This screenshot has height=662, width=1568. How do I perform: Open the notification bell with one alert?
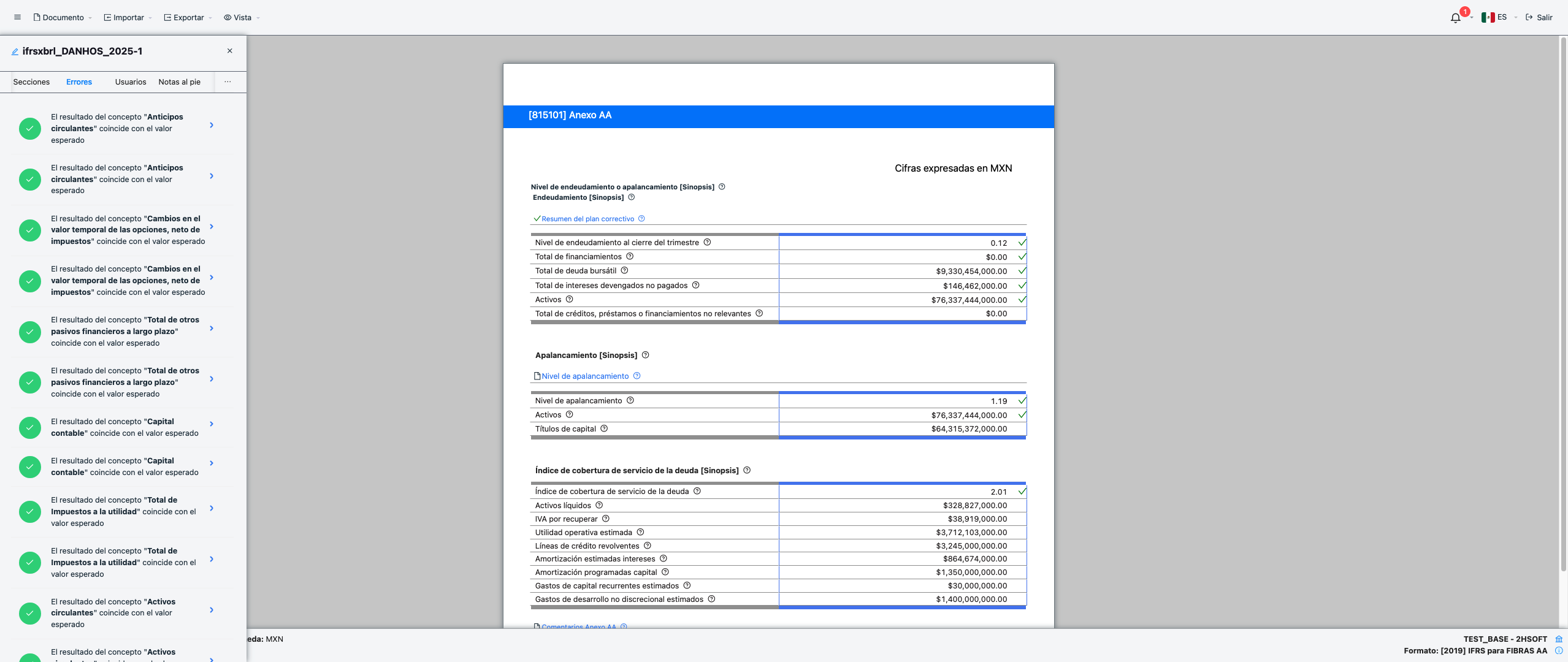[x=1456, y=17]
